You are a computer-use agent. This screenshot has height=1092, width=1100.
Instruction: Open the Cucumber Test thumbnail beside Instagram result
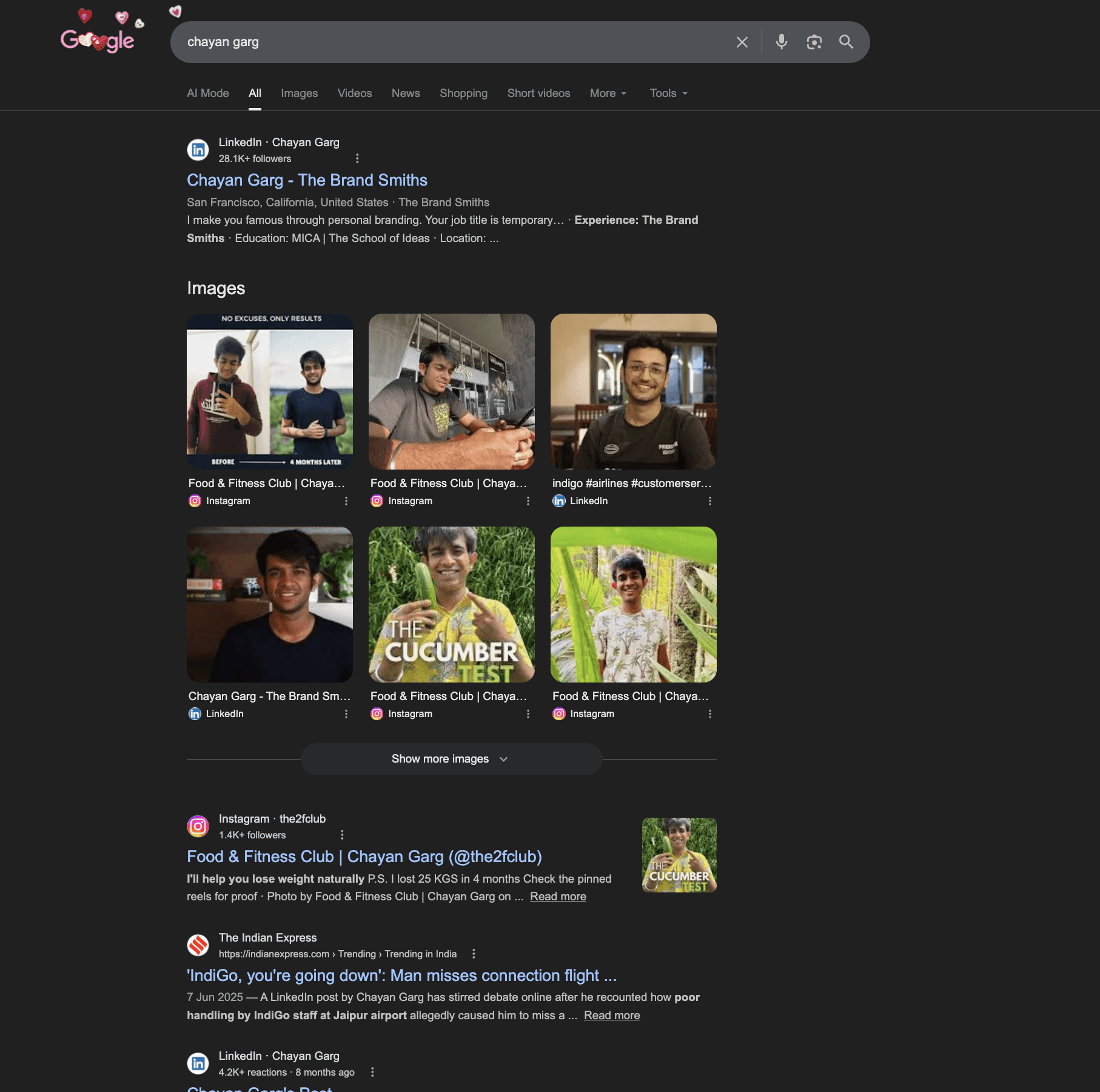coord(679,855)
